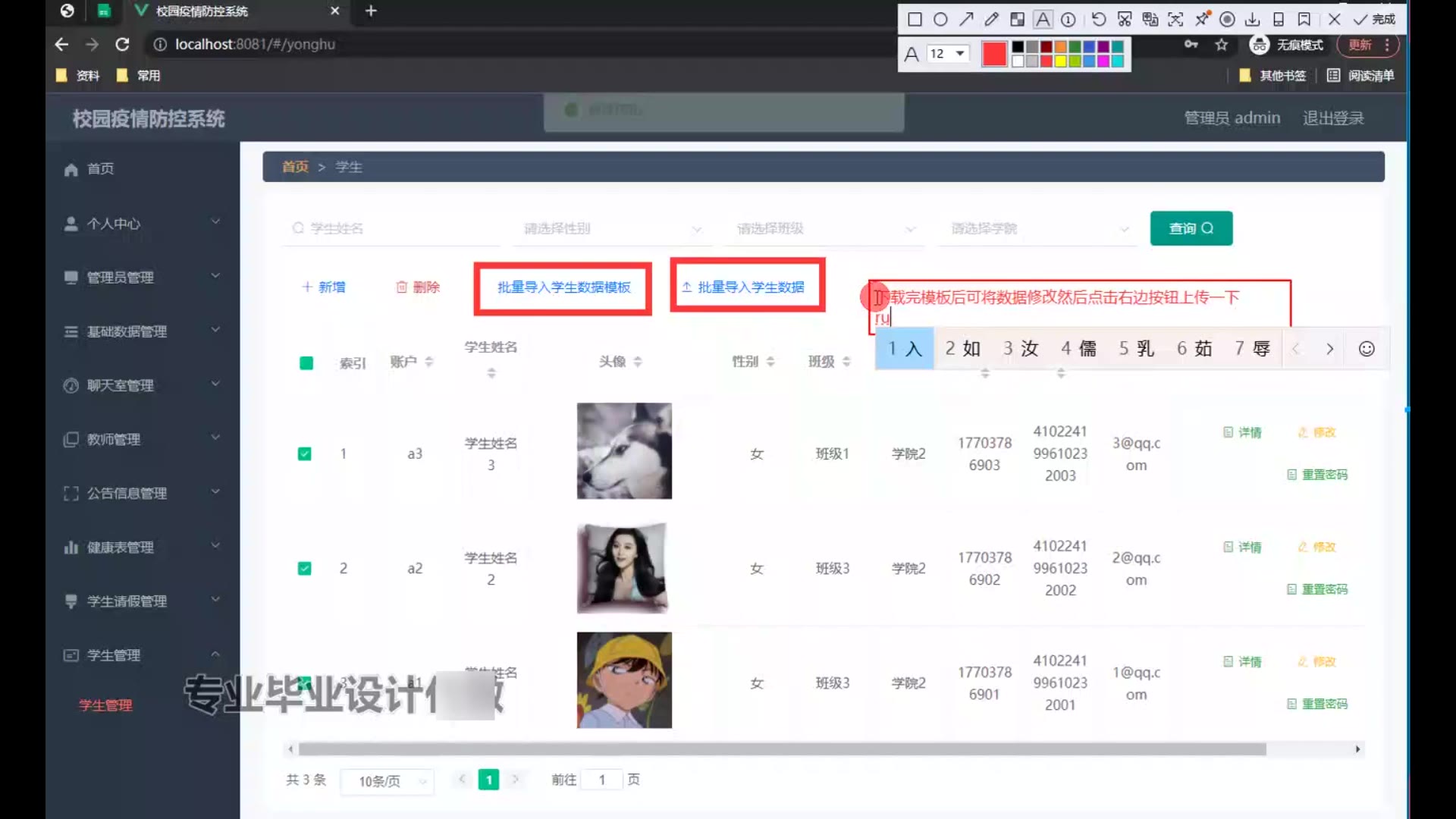Toggle the select-all header checkbox
1456x819 pixels.
point(306,363)
